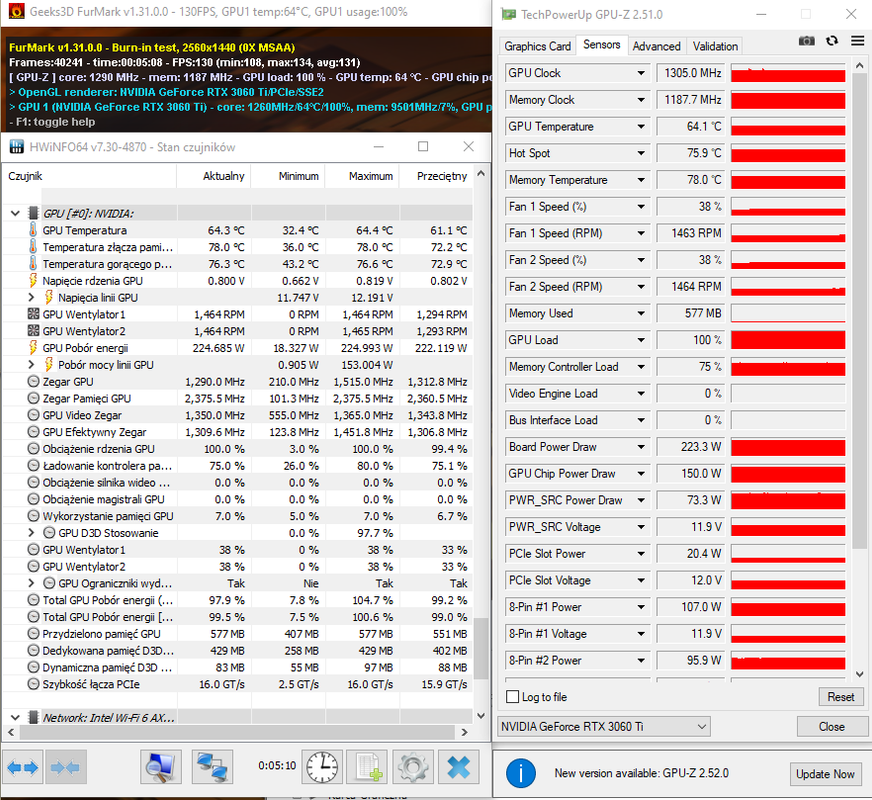Viewport: 872px width, 800px height.
Task: Click the GPU-Z title bar icon
Action: (508, 14)
